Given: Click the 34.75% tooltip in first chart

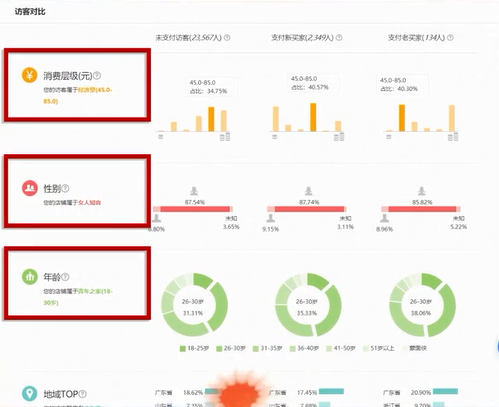Looking at the screenshot, I should (212, 87).
